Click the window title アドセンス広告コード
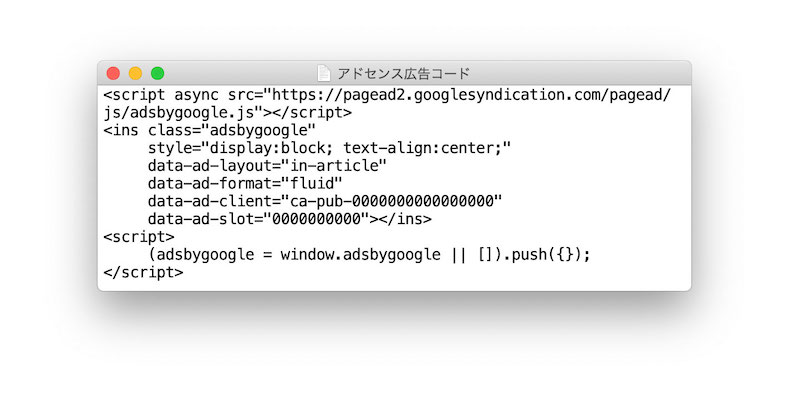 click(403, 73)
